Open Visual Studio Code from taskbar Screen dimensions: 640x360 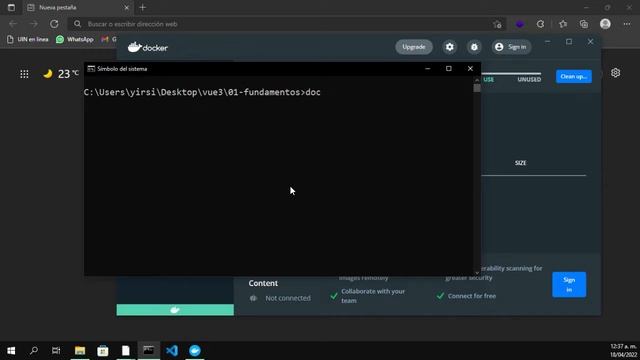(x=172, y=351)
